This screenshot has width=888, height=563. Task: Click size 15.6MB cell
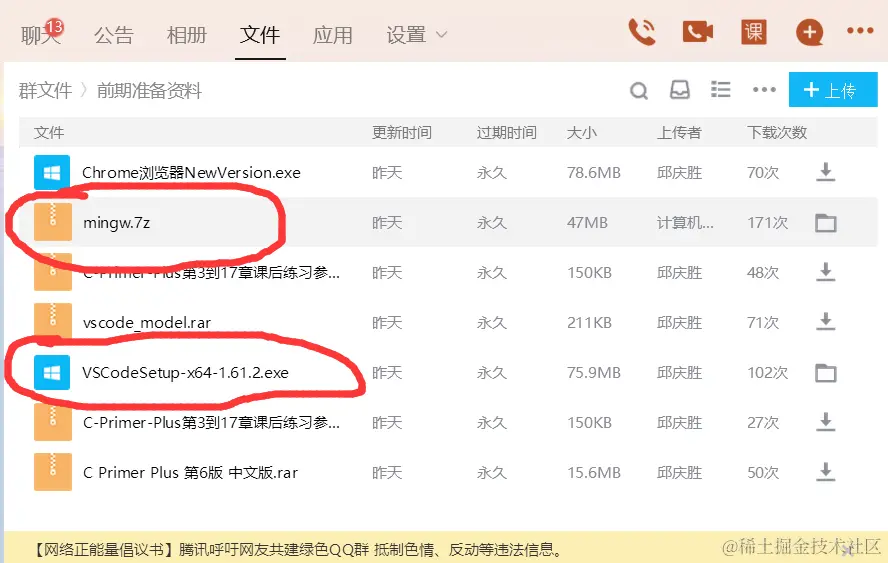594,472
